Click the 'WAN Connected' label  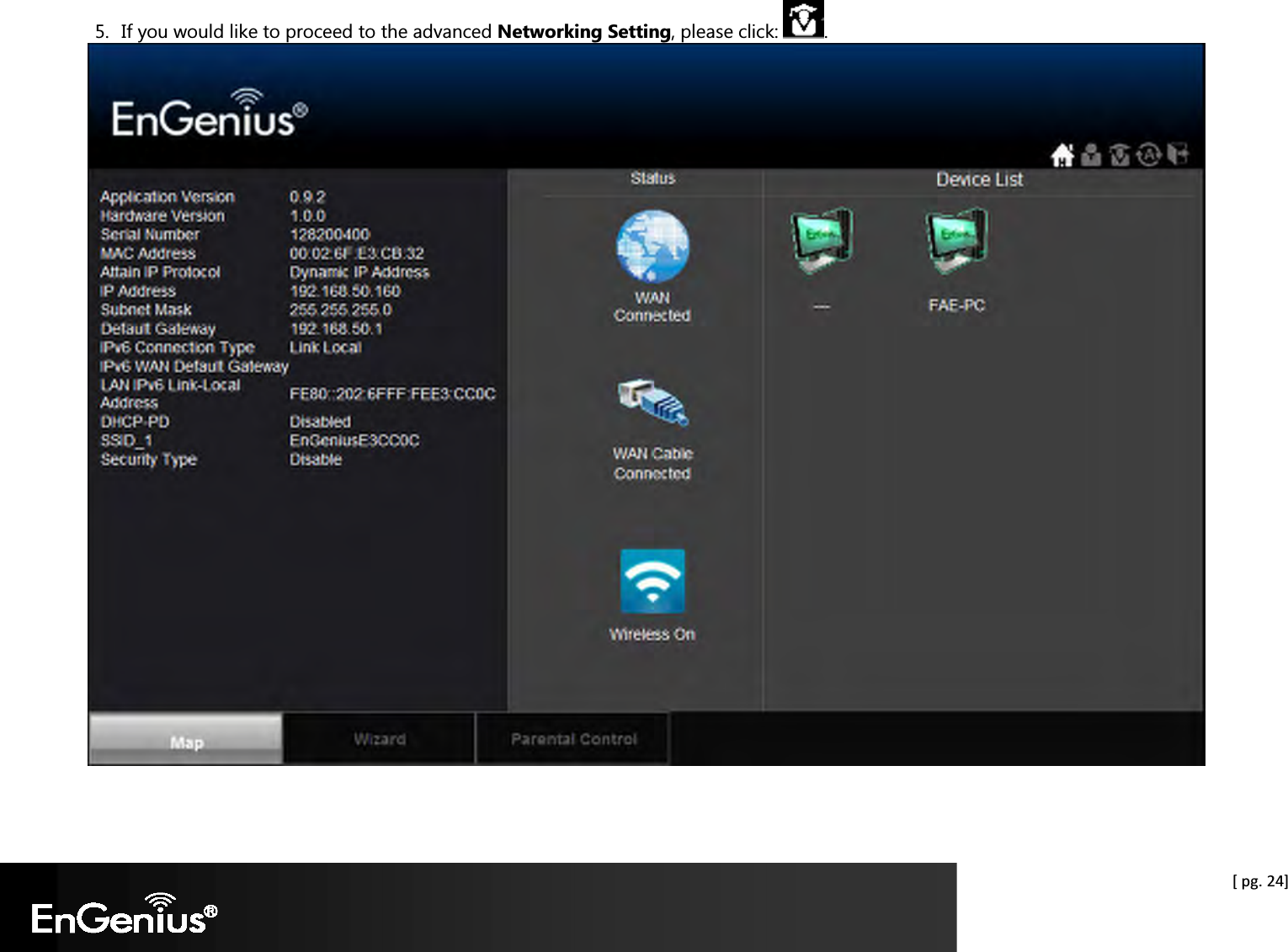[652, 306]
